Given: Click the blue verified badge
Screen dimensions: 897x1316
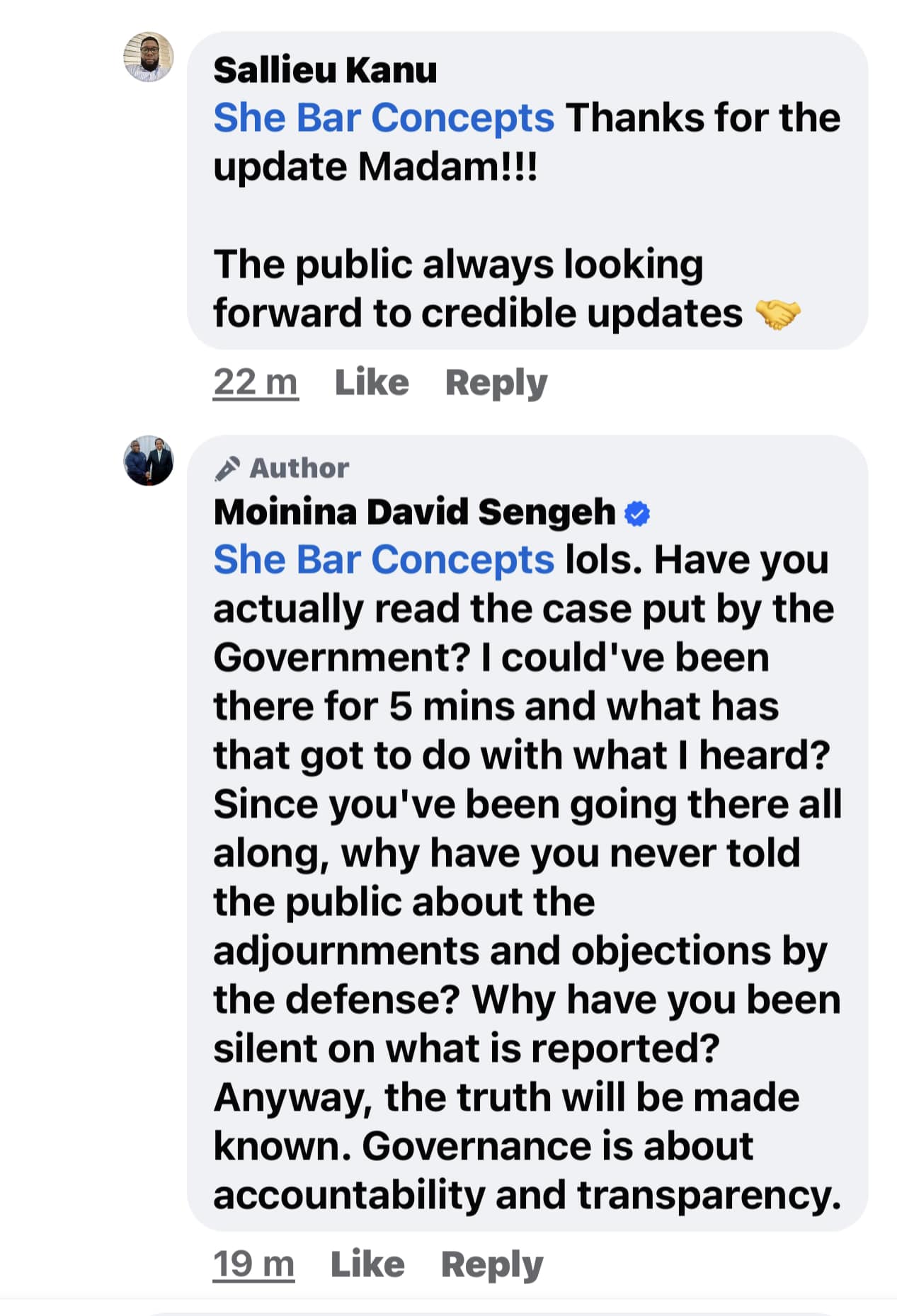Looking at the screenshot, I should 637,513.
